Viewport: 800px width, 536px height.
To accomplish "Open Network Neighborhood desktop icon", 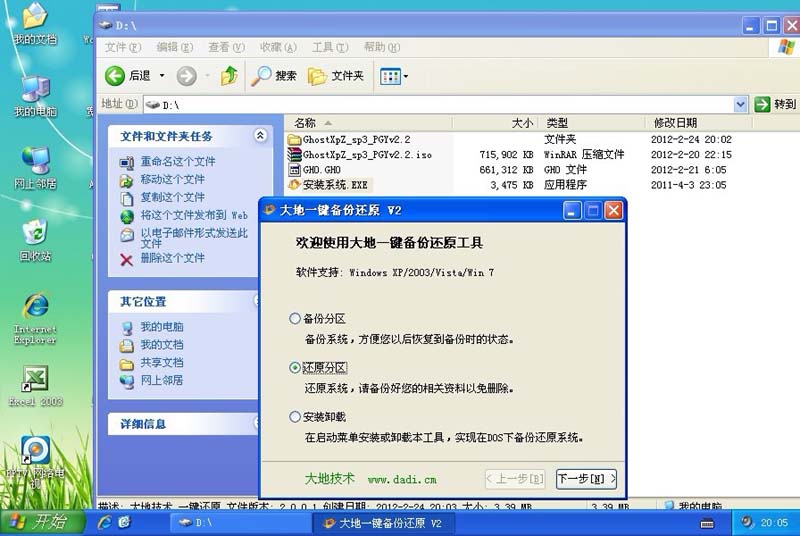I will [x=35, y=169].
